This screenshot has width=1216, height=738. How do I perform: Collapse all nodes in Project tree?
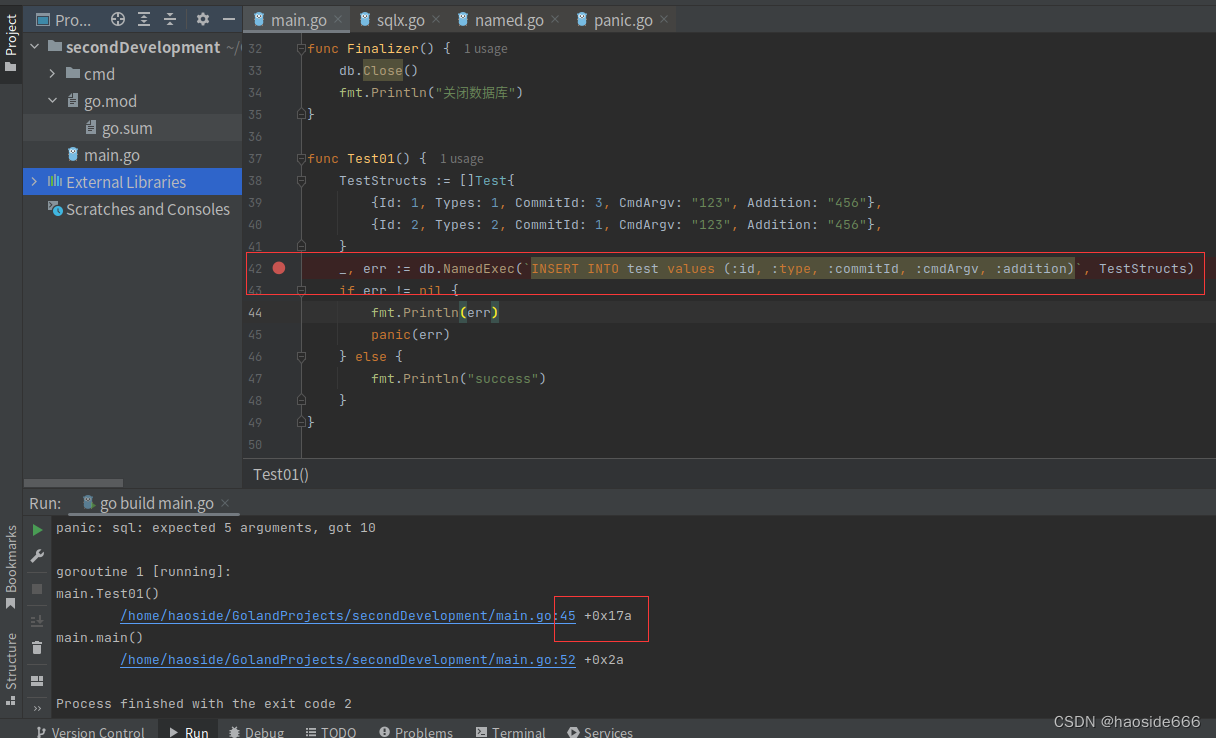click(x=170, y=18)
